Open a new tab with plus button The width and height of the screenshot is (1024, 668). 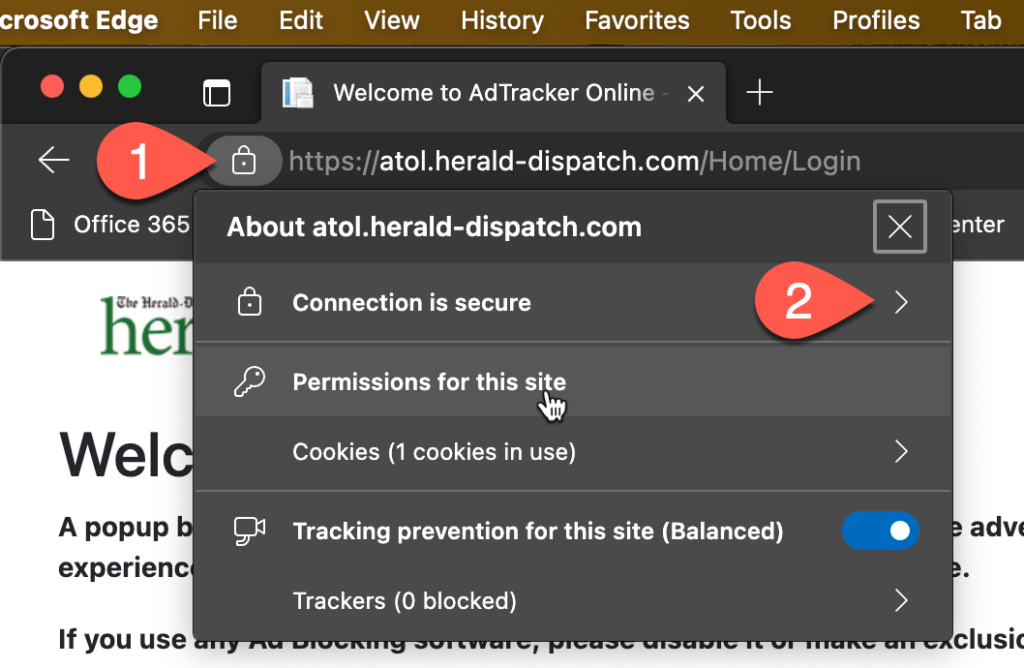pyautogui.click(x=760, y=93)
